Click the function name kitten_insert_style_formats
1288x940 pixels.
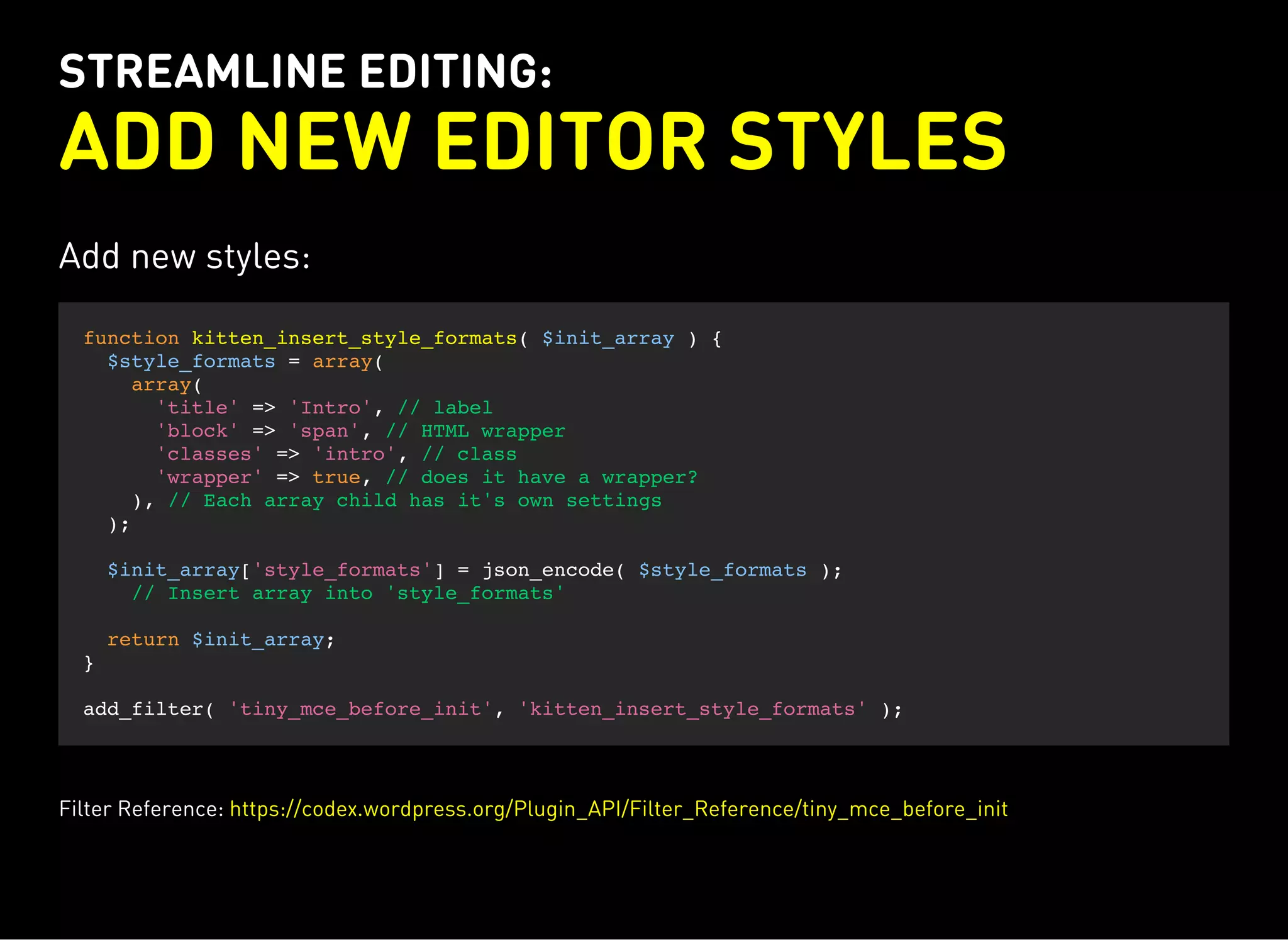[354, 339]
